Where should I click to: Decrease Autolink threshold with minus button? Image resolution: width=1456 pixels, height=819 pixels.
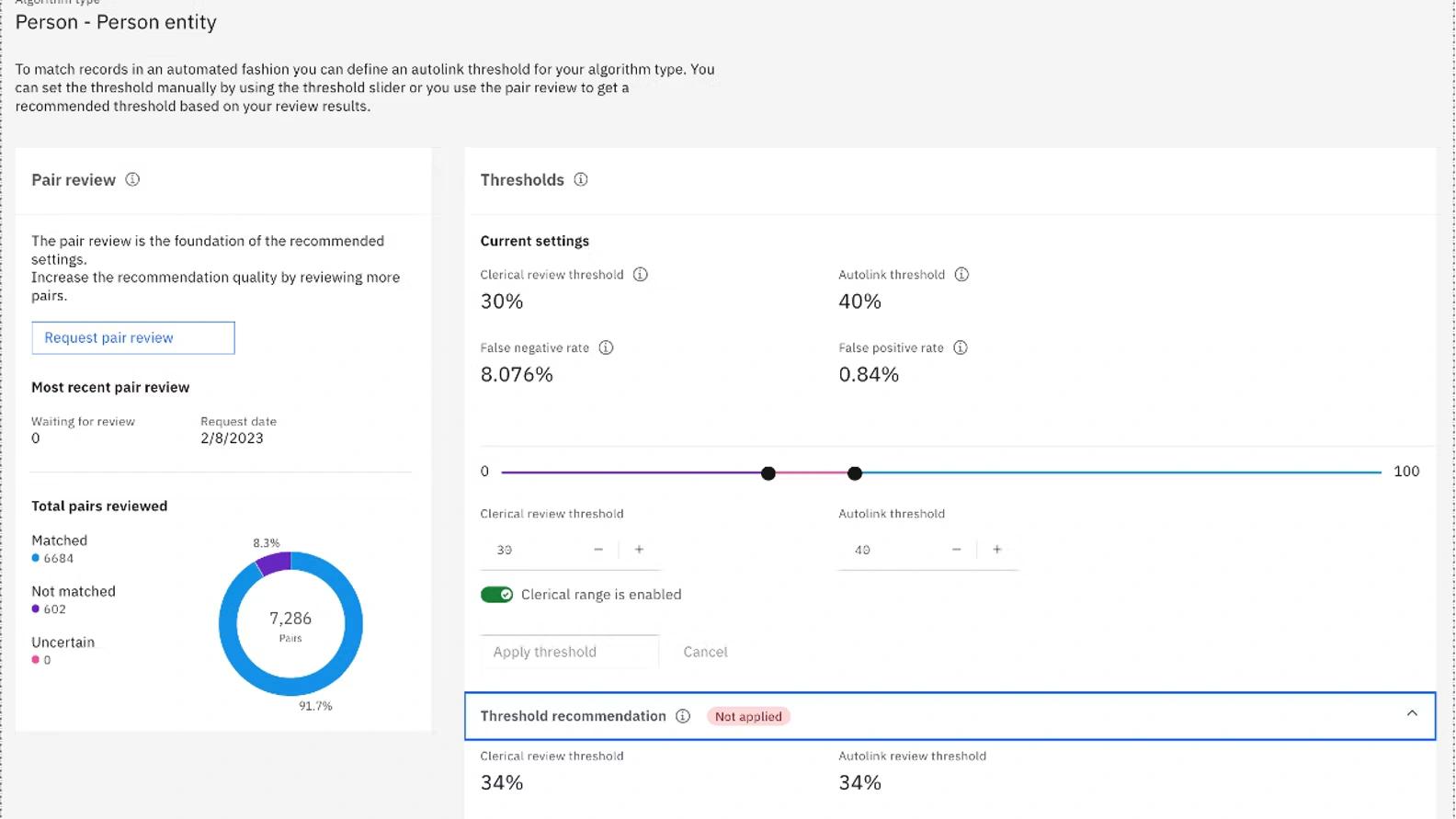957,550
